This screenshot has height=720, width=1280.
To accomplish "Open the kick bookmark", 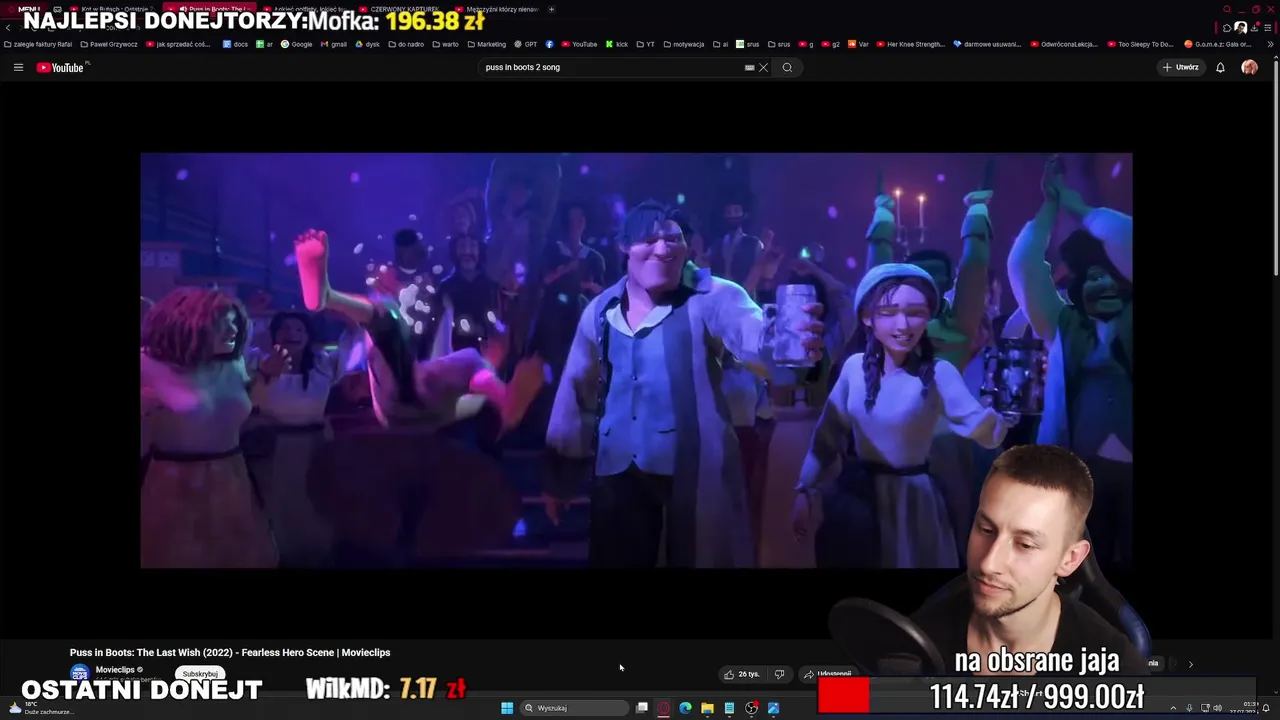I will 616,44.
